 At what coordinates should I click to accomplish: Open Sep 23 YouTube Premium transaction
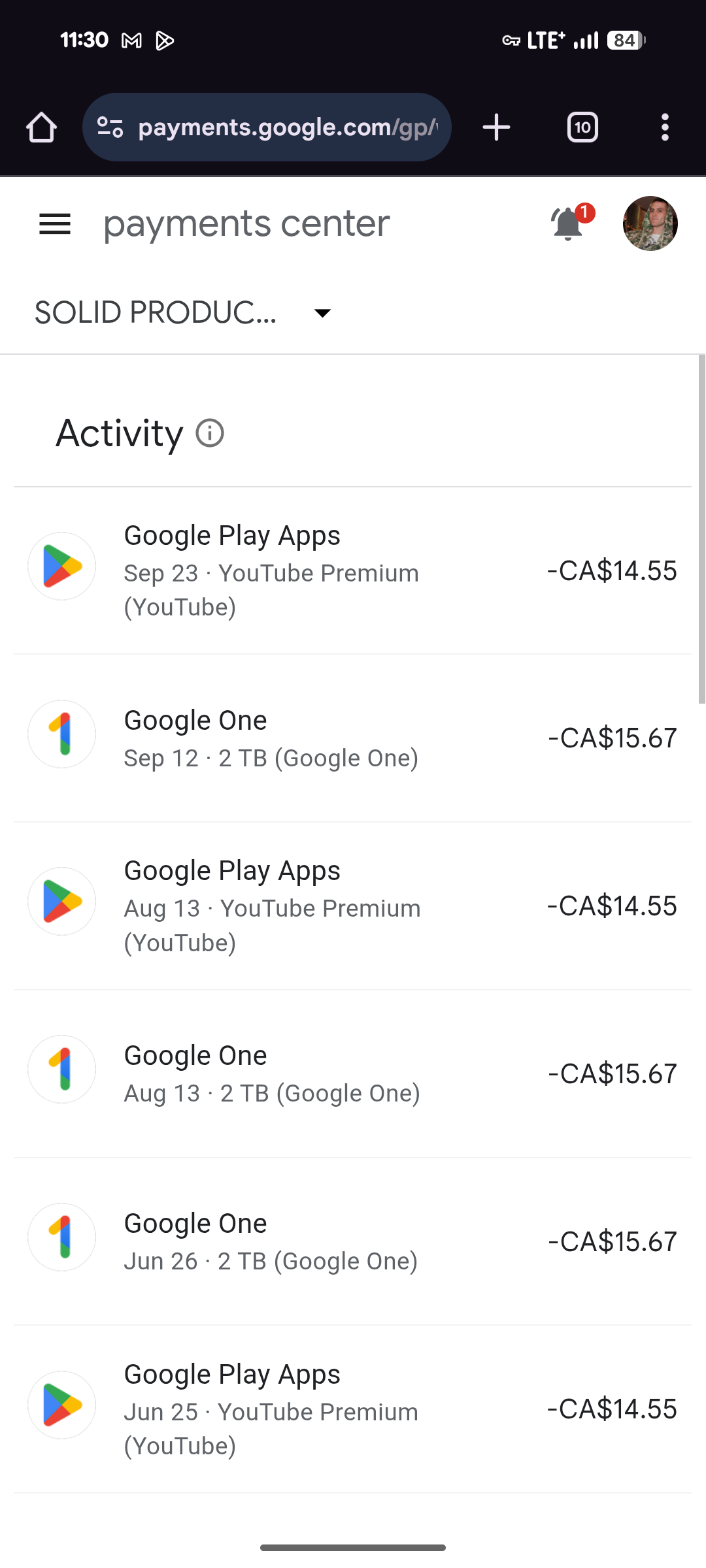(x=353, y=570)
